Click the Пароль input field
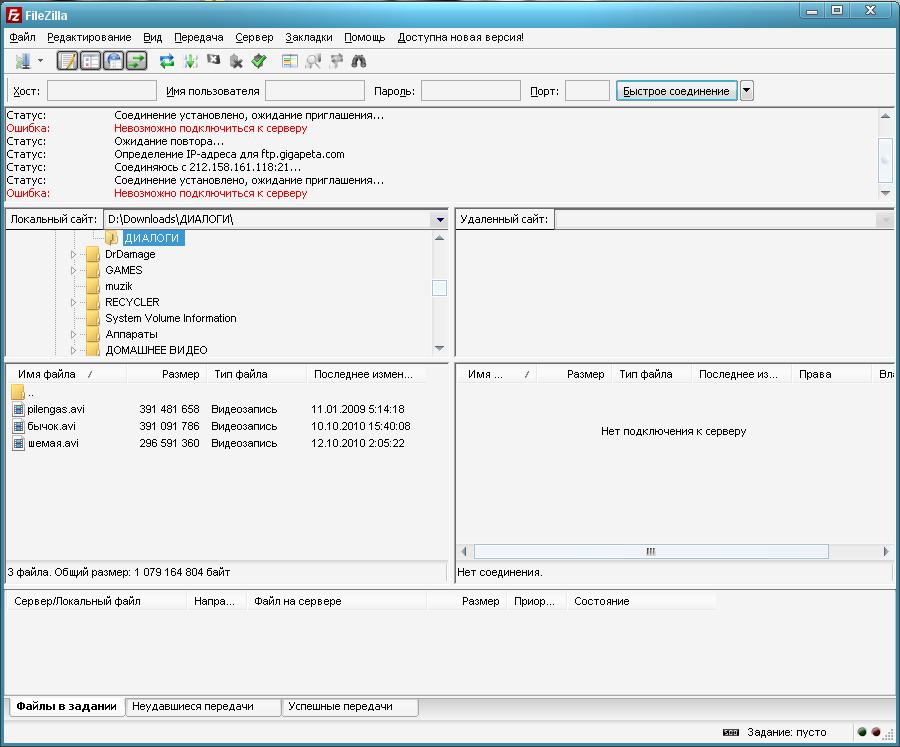 click(x=471, y=91)
